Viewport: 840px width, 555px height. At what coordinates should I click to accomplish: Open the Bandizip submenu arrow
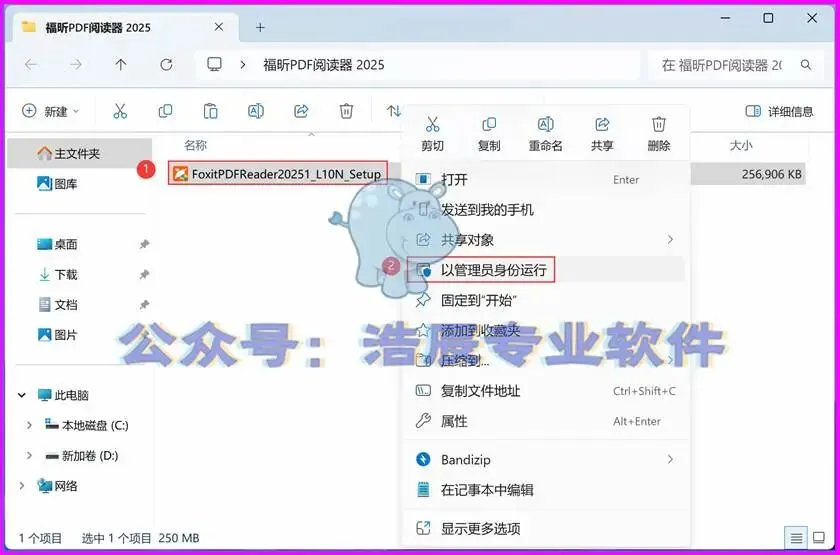point(670,459)
